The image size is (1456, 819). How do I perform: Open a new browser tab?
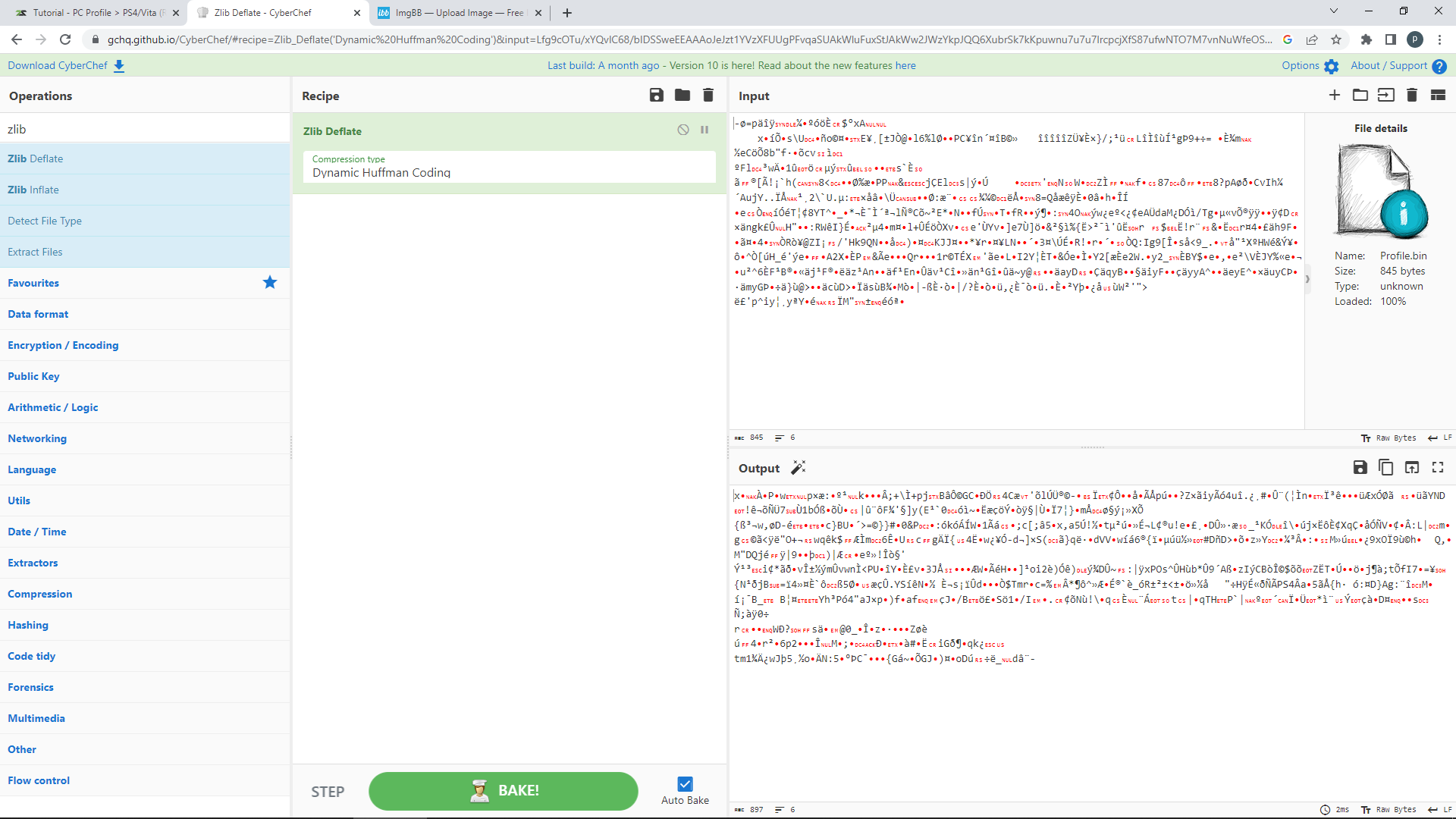[x=567, y=12]
